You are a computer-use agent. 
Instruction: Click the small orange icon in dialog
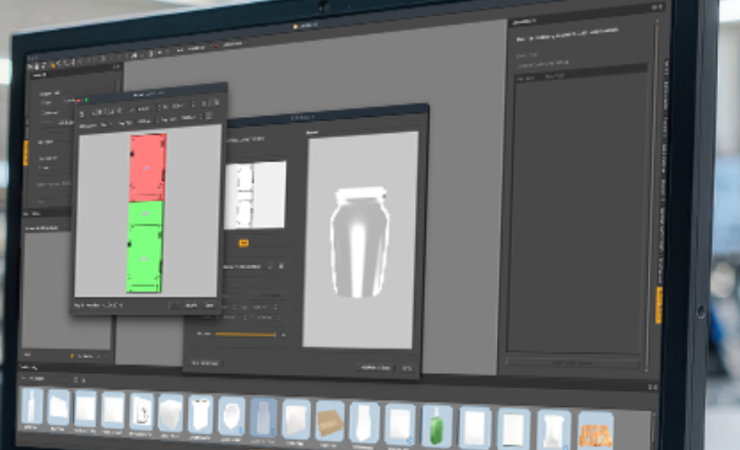pos(243,242)
